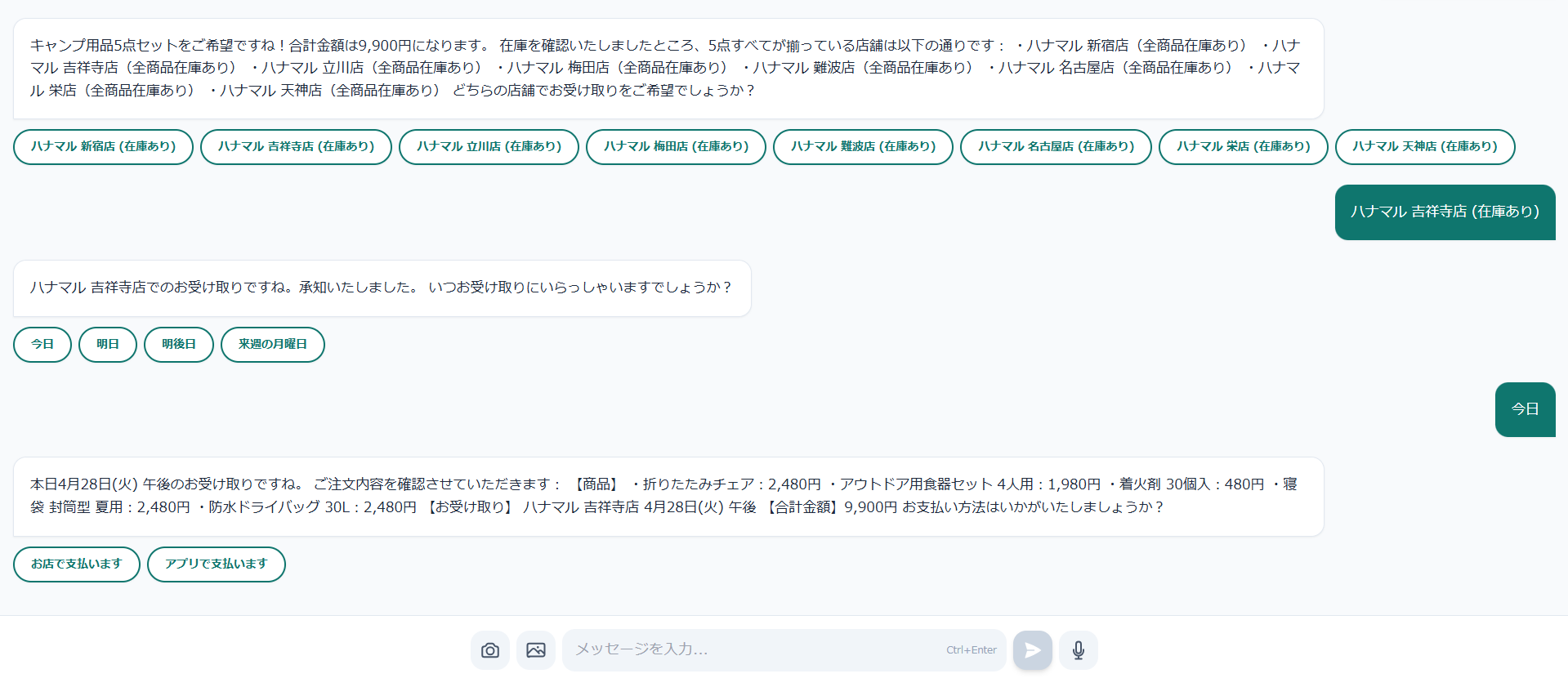Click アプリで支払います payment option
The height and width of the screenshot is (696, 1568).
click(x=217, y=564)
